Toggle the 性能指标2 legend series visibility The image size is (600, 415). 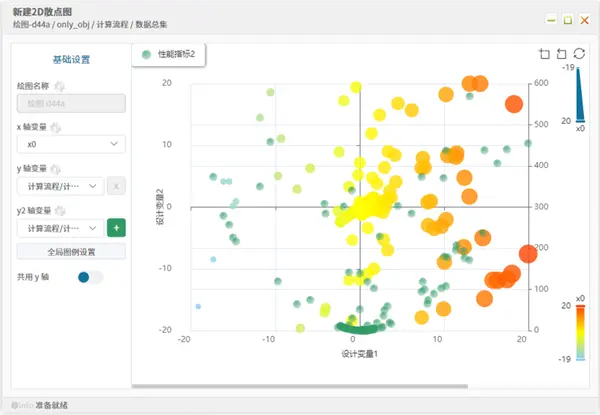(168, 54)
